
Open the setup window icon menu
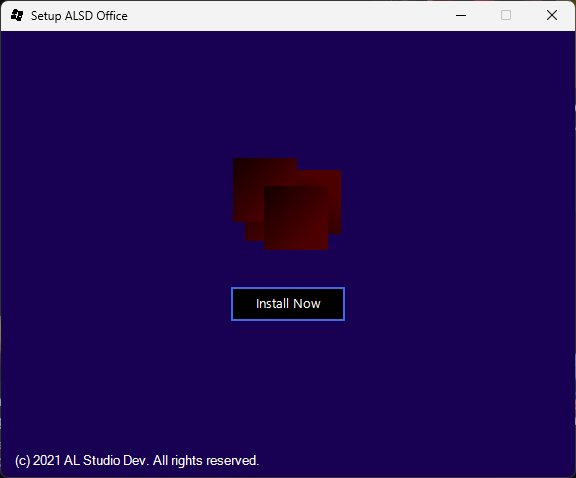click(x=17, y=15)
